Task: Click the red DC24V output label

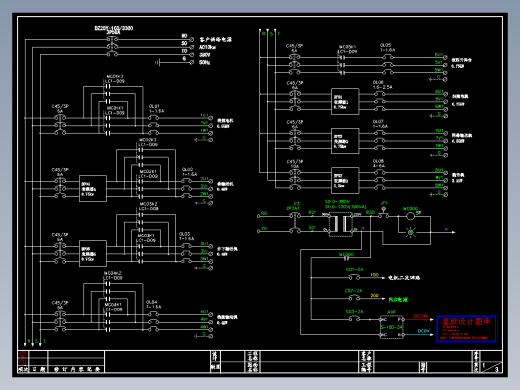Action: click(x=421, y=316)
